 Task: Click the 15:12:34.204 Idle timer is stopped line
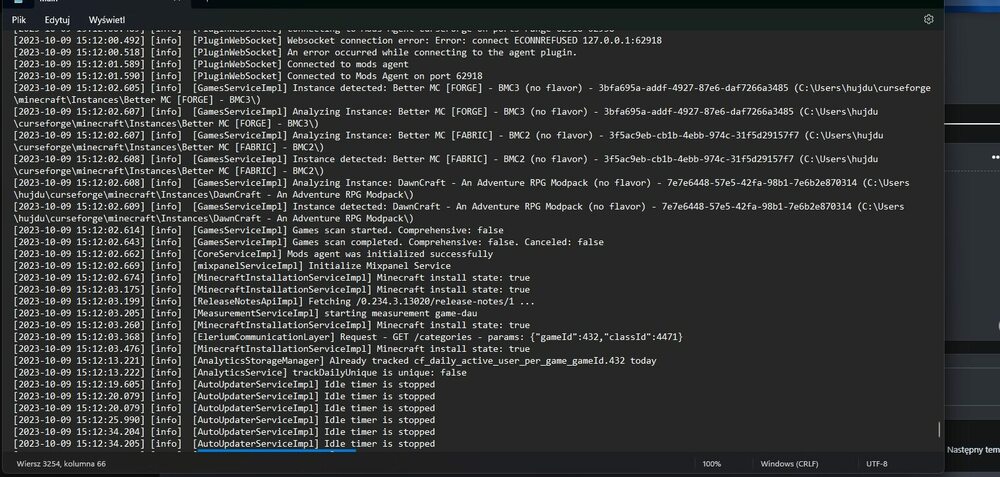(x=224, y=432)
